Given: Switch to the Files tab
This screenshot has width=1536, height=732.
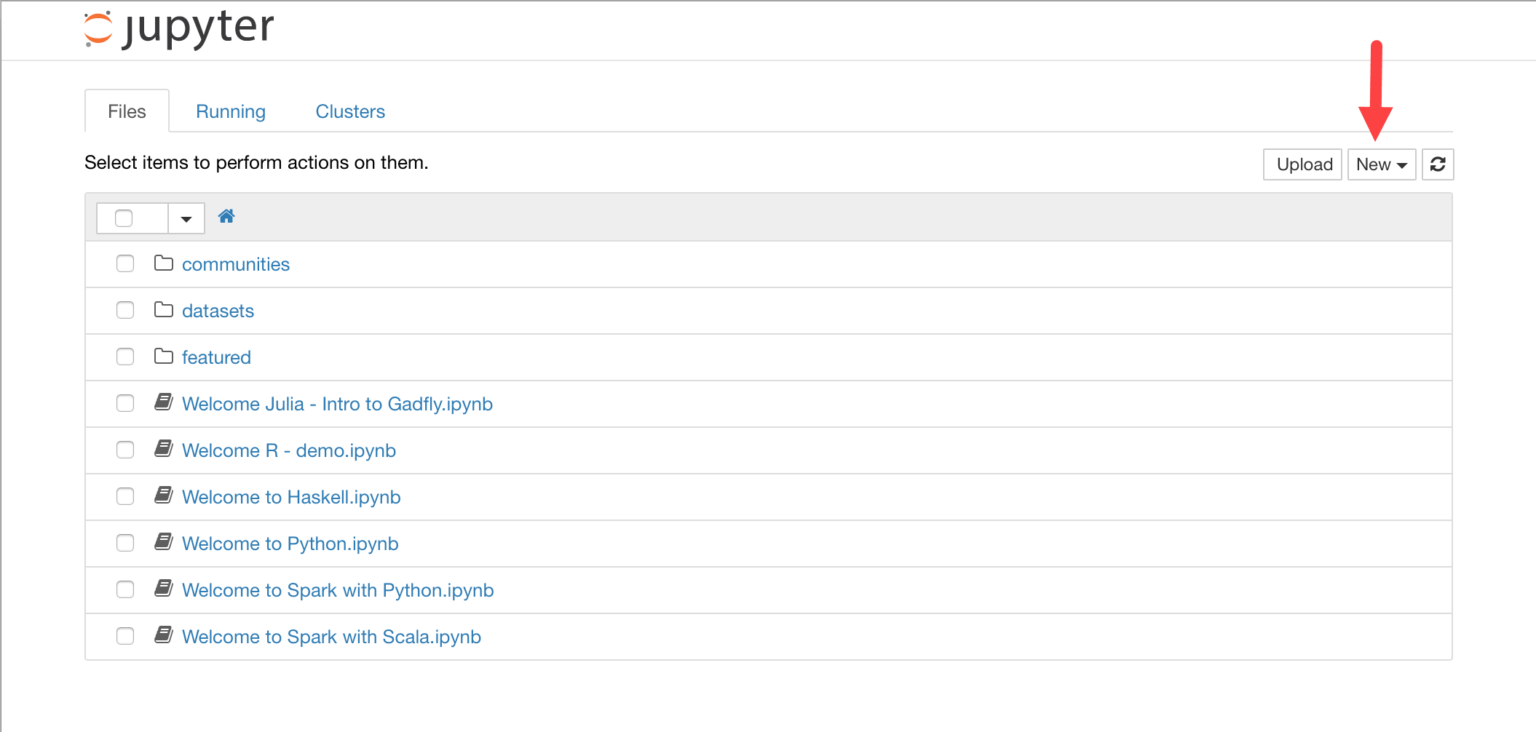Looking at the screenshot, I should 127,111.
